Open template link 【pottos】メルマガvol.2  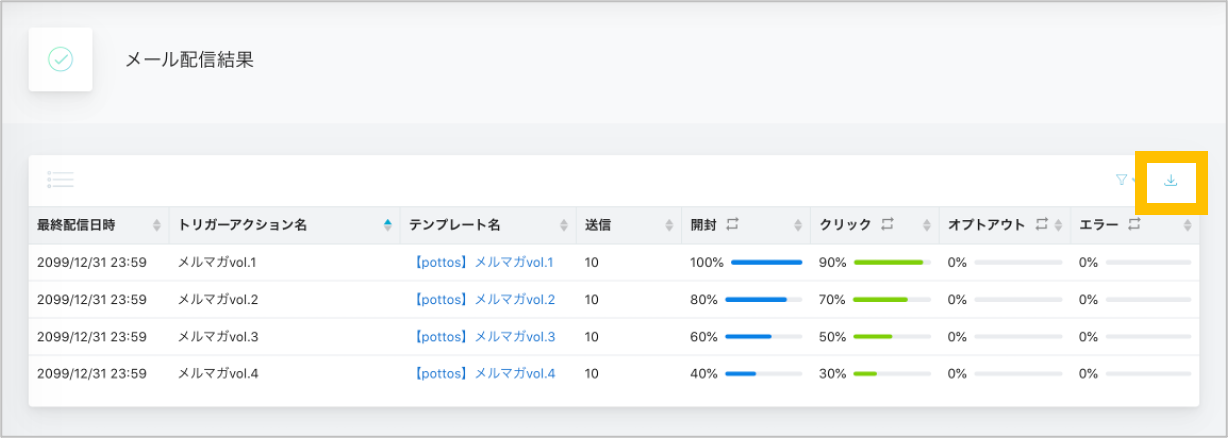tap(482, 299)
